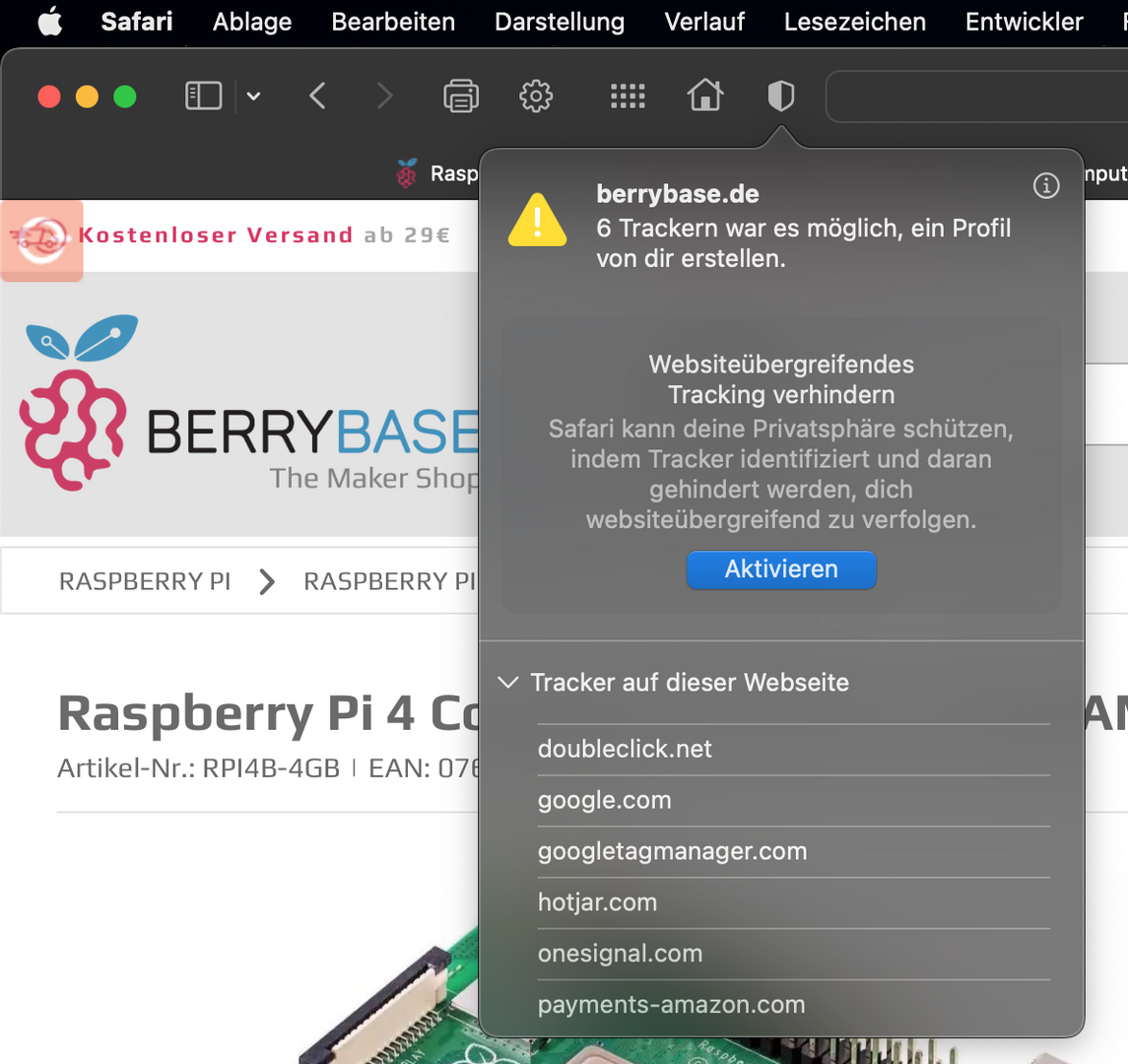This screenshot has width=1128, height=1064.
Task: Open the Darstellung menu
Action: click(x=560, y=22)
